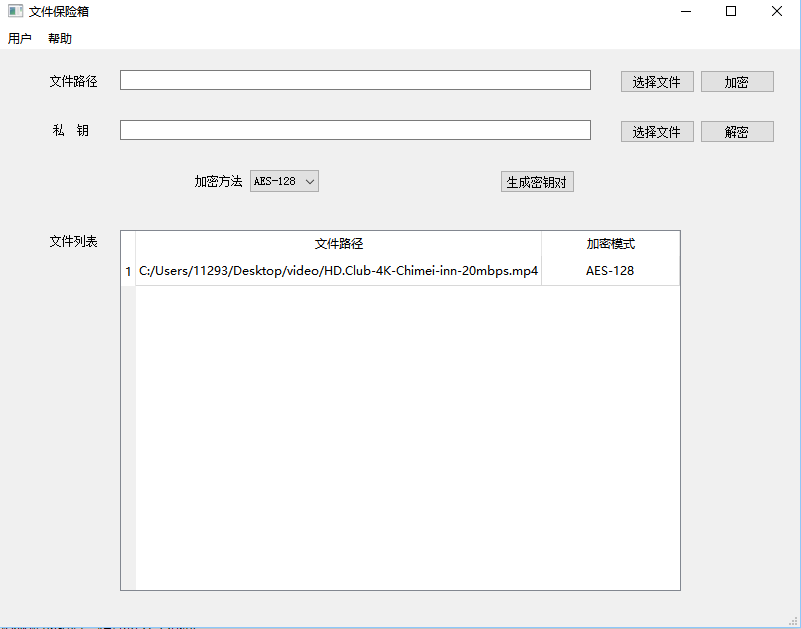The image size is (801, 629).
Task: Click 选择文件 next to 文件路径
Action: click(657, 82)
